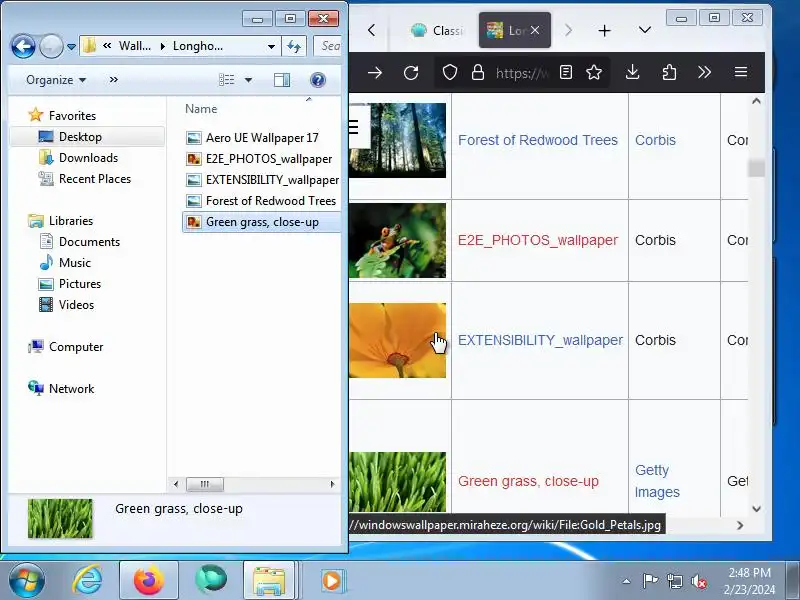The image size is (800, 600).
Task: List all Firefox tabs dropdown
Action: 644,30
